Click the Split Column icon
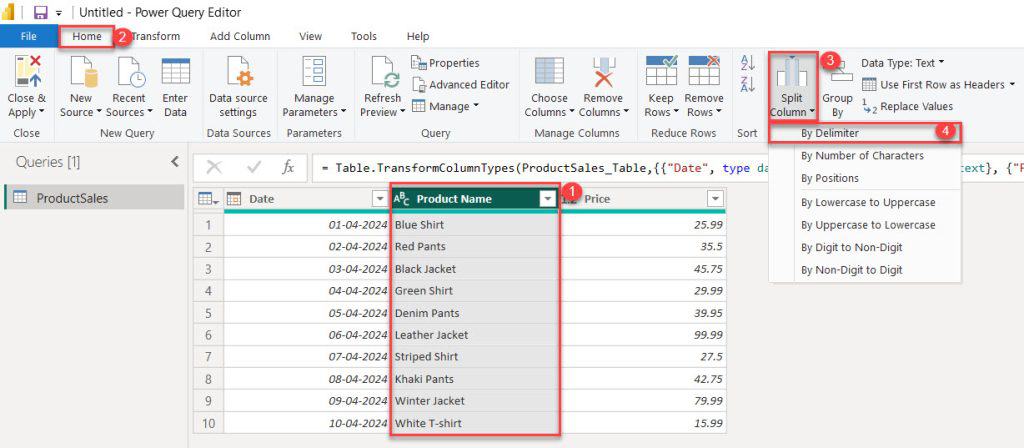 [x=792, y=72]
